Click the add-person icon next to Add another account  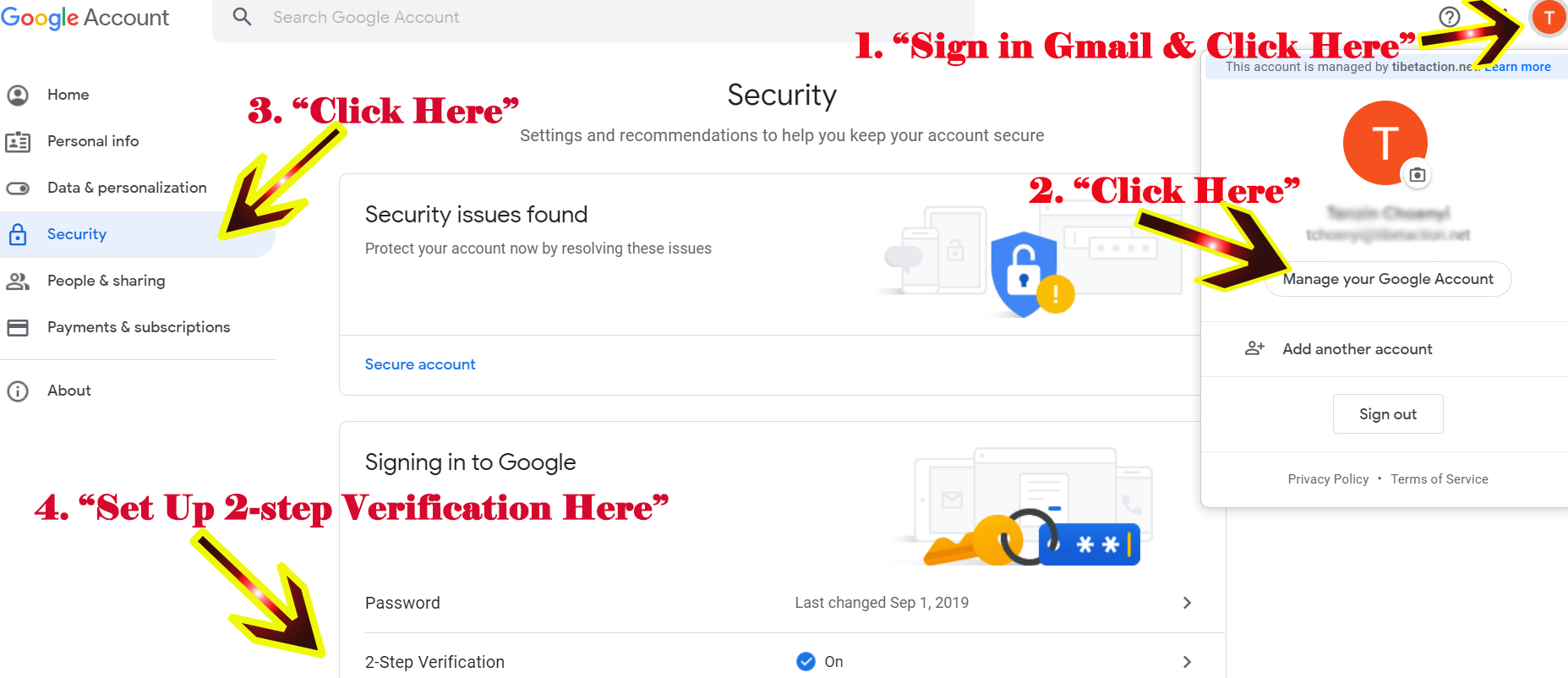pyautogui.click(x=1254, y=348)
